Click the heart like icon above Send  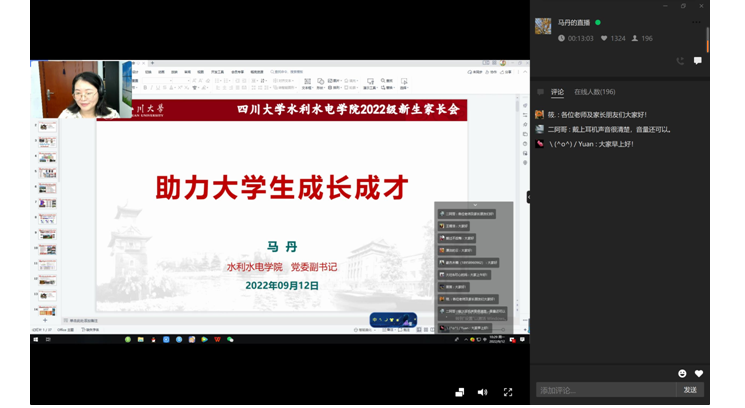698,373
